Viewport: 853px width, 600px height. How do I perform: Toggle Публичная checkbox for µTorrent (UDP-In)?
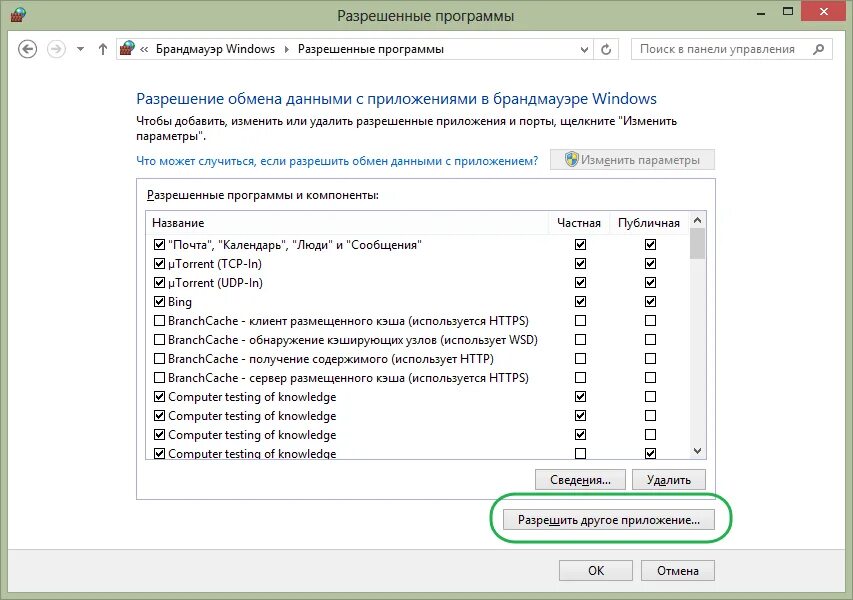pyautogui.click(x=650, y=282)
